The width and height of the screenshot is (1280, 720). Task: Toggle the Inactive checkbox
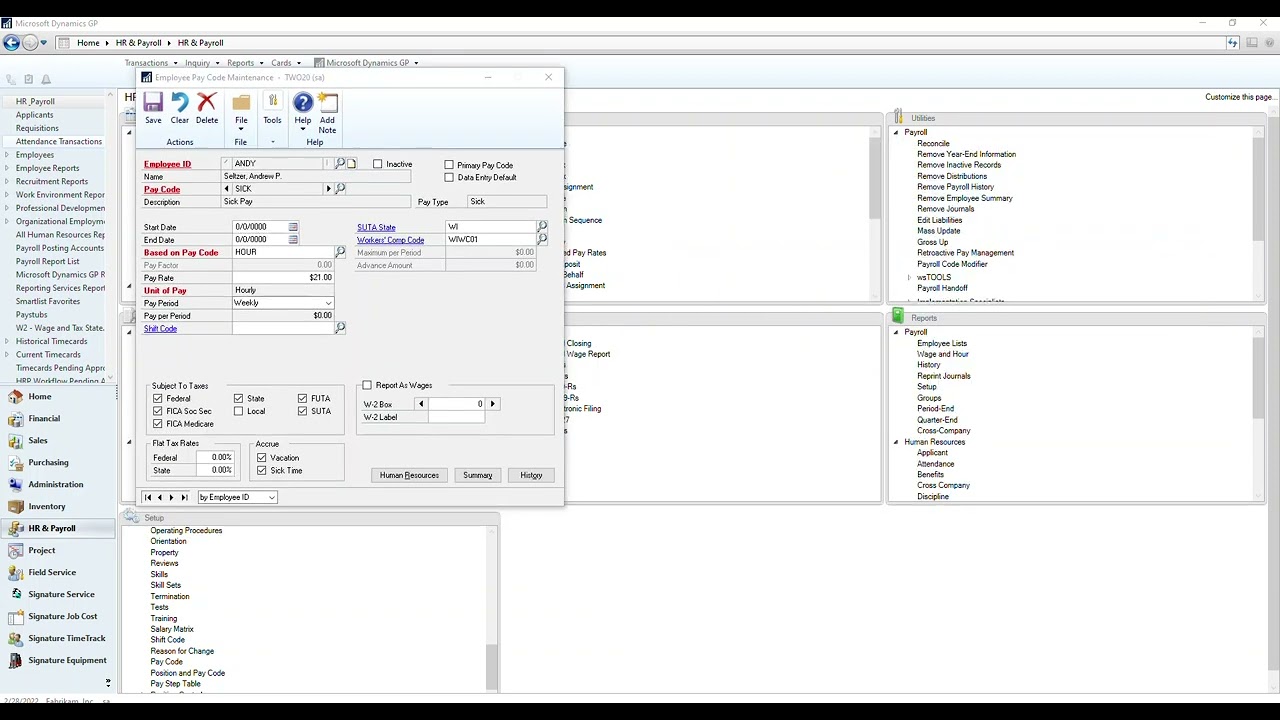pyautogui.click(x=378, y=164)
